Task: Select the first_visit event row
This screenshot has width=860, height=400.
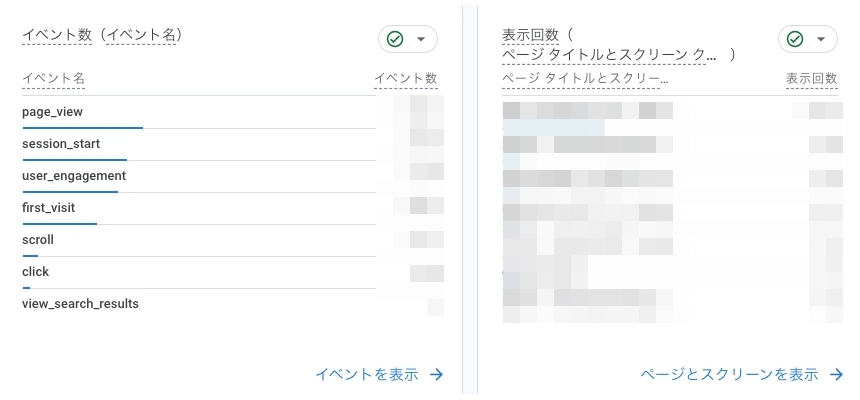Action: pos(233,208)
